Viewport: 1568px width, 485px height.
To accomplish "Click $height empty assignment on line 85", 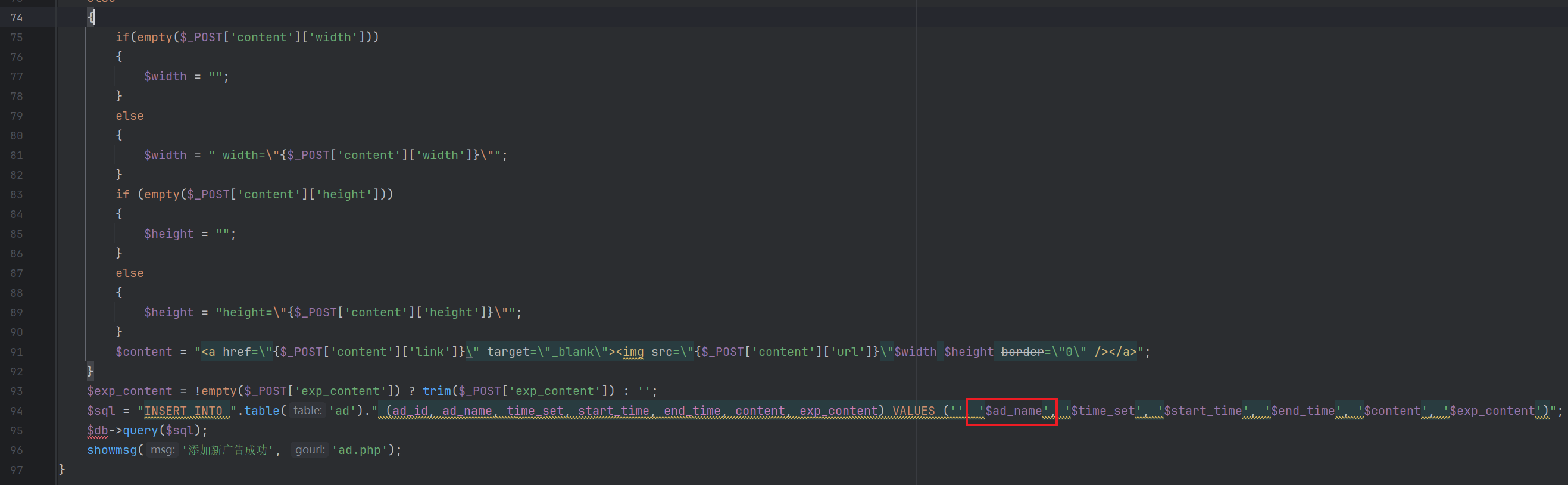I will (168, 234).
